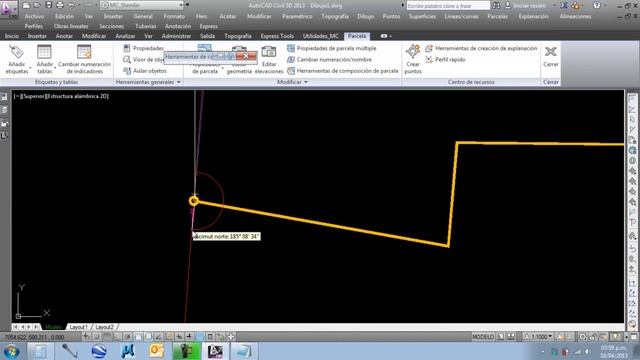This screenshot has width=640, height=360.
Task: Click the Print icon in quick access toolbar
Action: pos(60,5)
